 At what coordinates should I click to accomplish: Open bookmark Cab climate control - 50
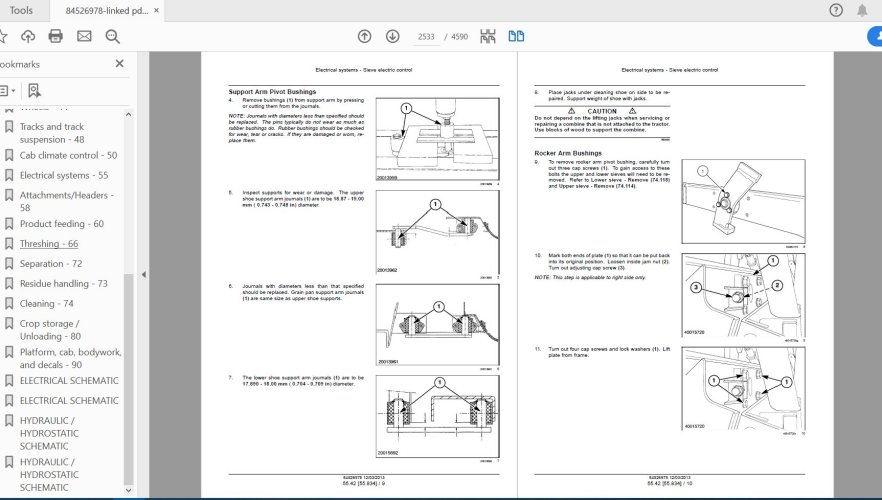click(69, 155)
